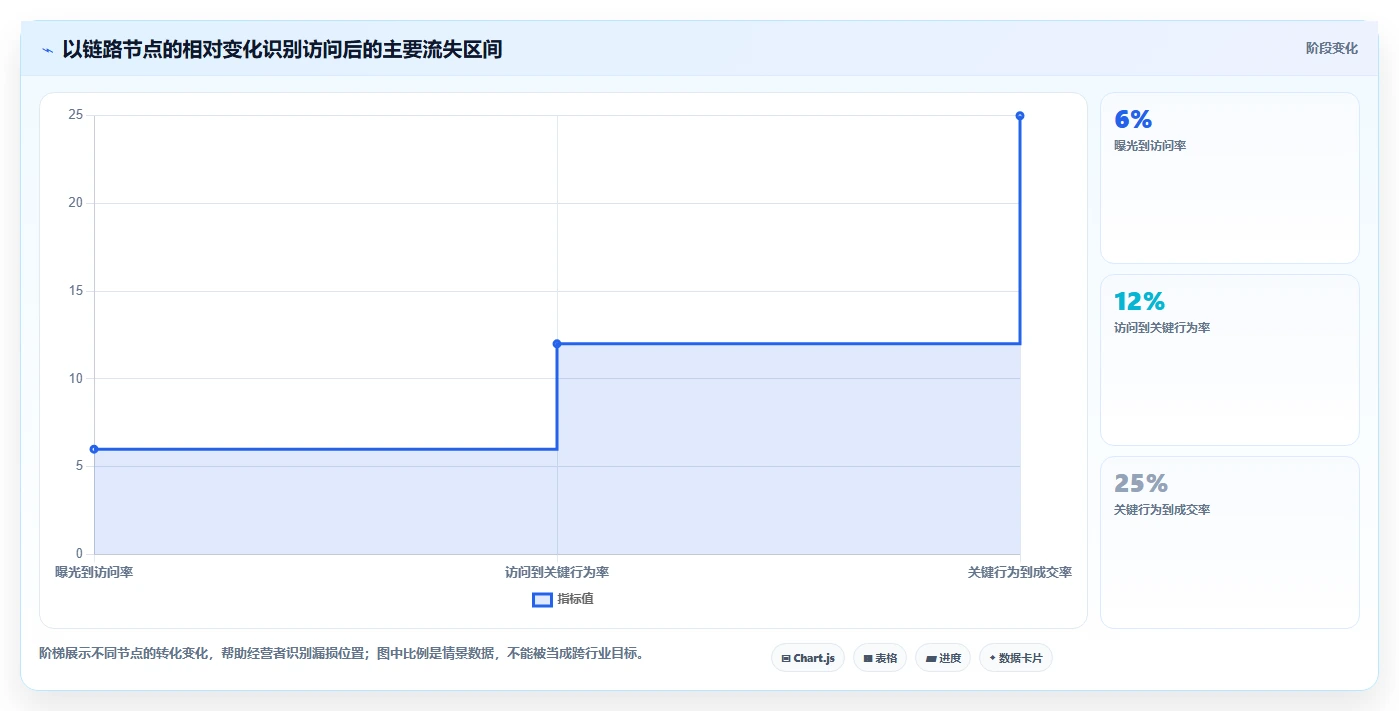Click the 6% value text
The image size is (1399, 711).
pyautogui.click(x=1133, y=120)
